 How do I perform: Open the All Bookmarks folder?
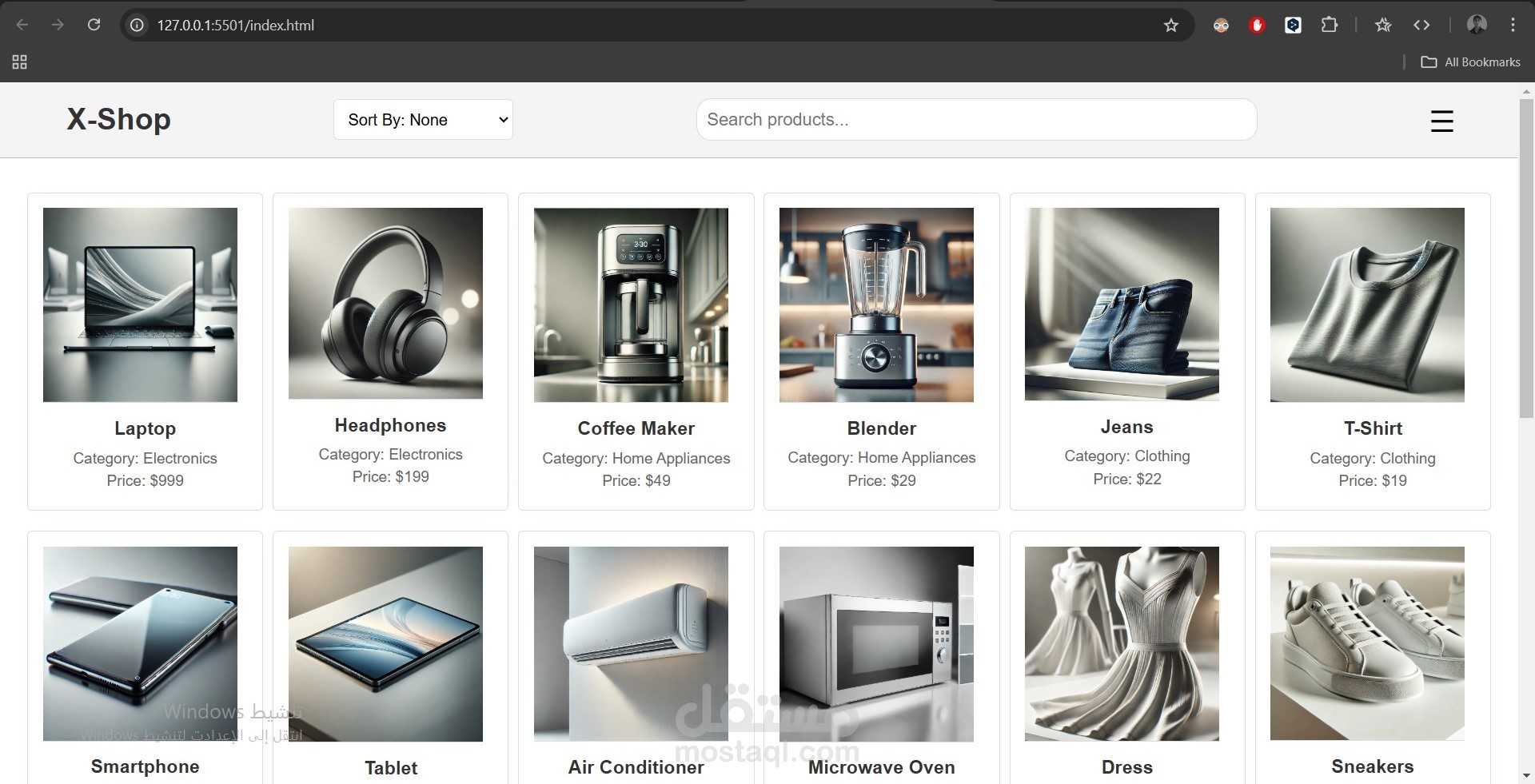(1470, 62)
